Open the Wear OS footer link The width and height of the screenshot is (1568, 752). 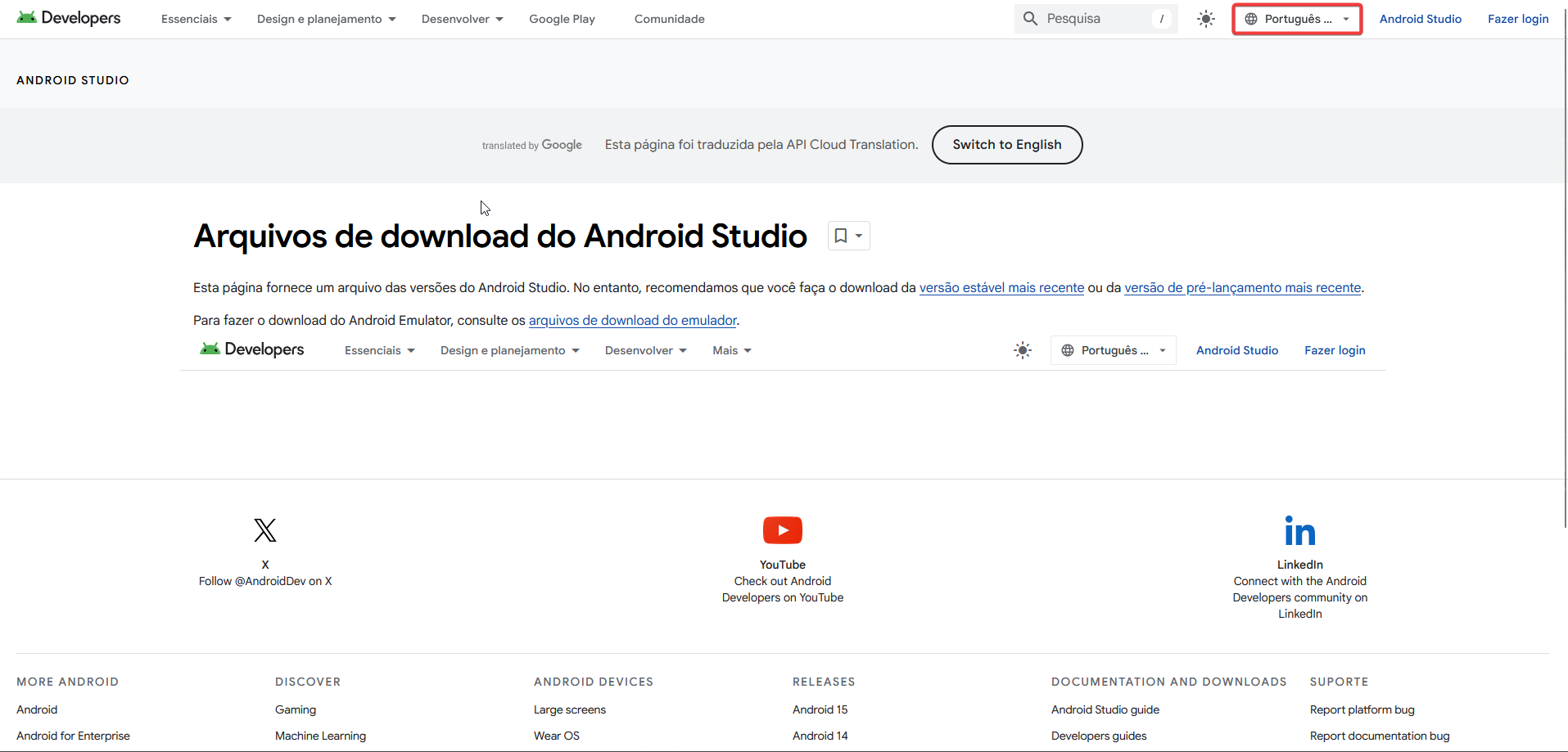click(557, 736)
